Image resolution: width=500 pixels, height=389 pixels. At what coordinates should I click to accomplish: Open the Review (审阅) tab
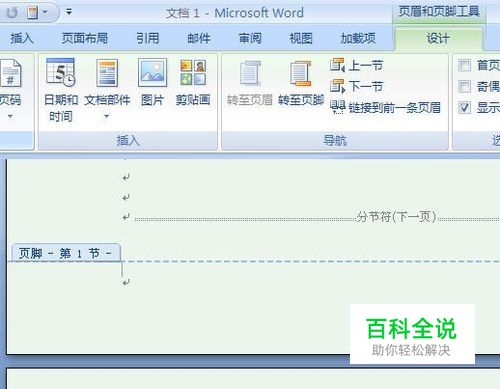[x=250, y=38]
